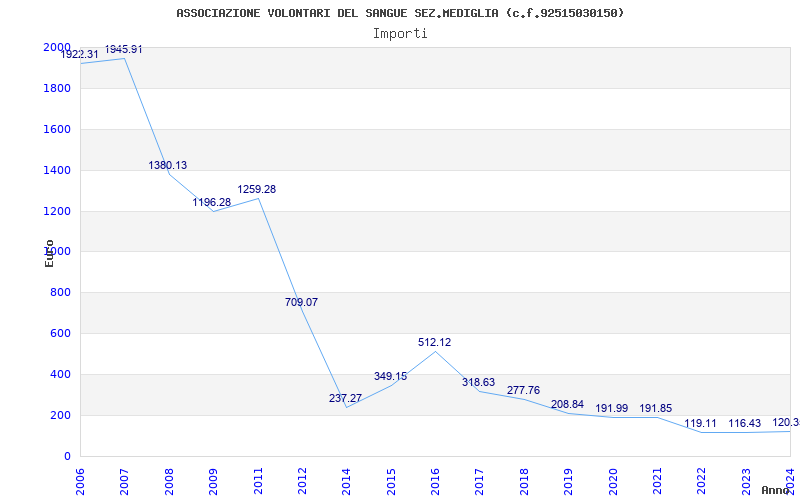The width and height of the screenshot is (800, 500).
Task: Click the 2015 x-axis year label
Action: 391,481
